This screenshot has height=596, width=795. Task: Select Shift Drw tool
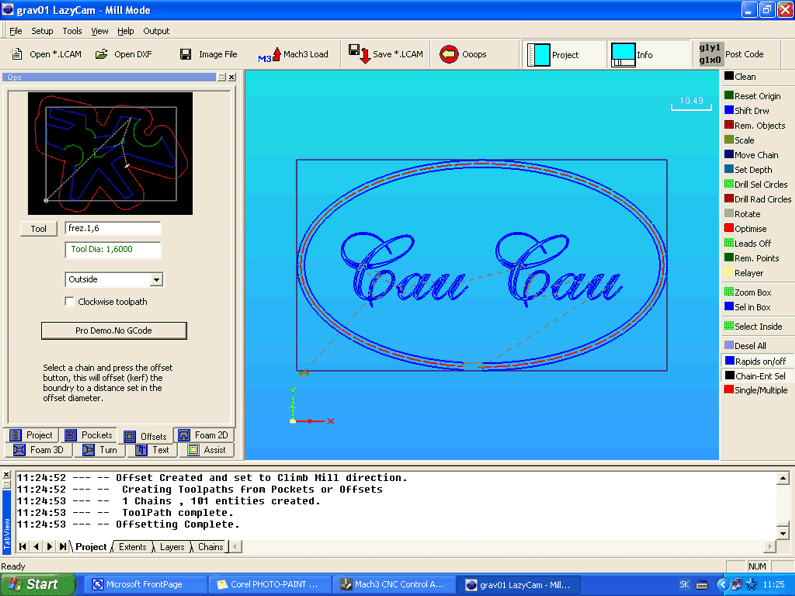point(746,110)
